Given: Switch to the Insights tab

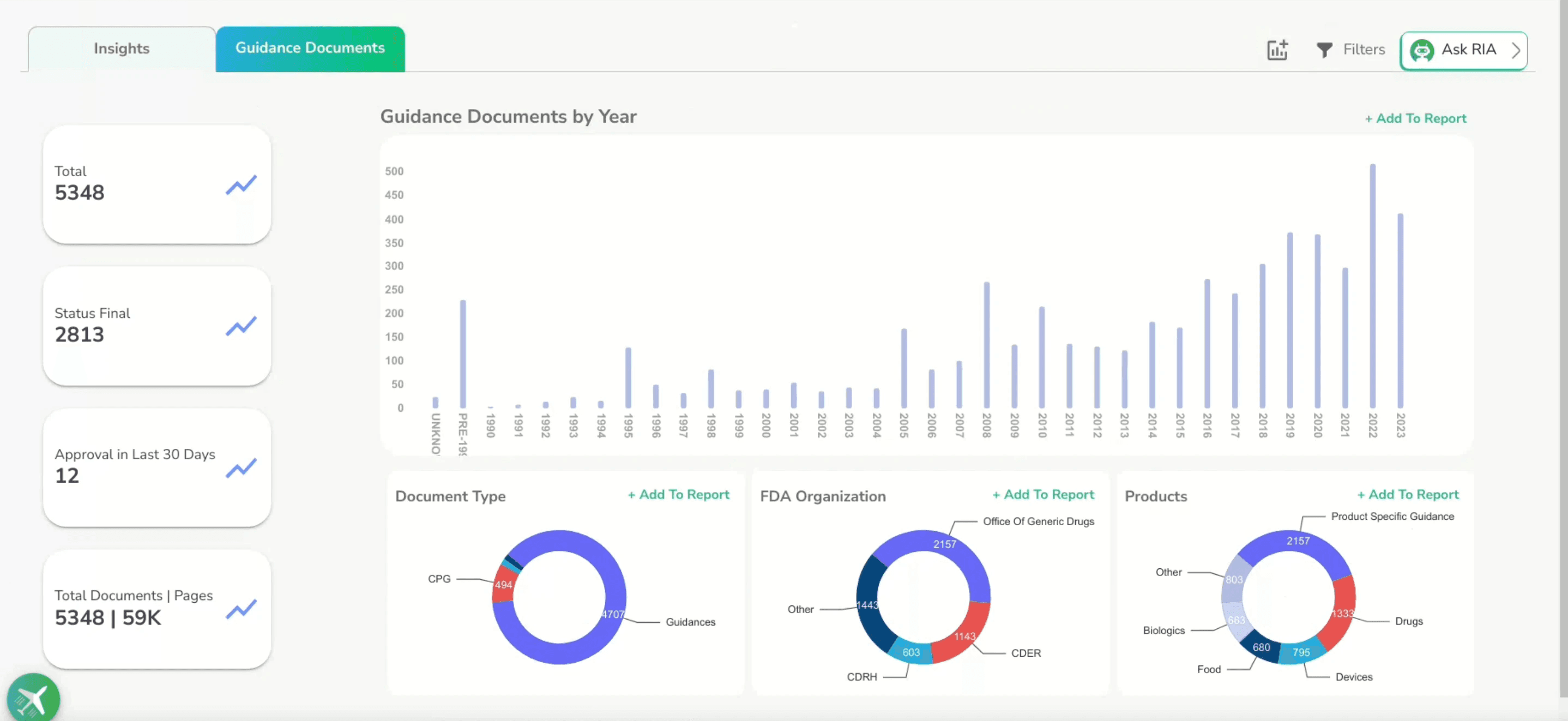Looking at the screenshot, I should coord(121,49).
